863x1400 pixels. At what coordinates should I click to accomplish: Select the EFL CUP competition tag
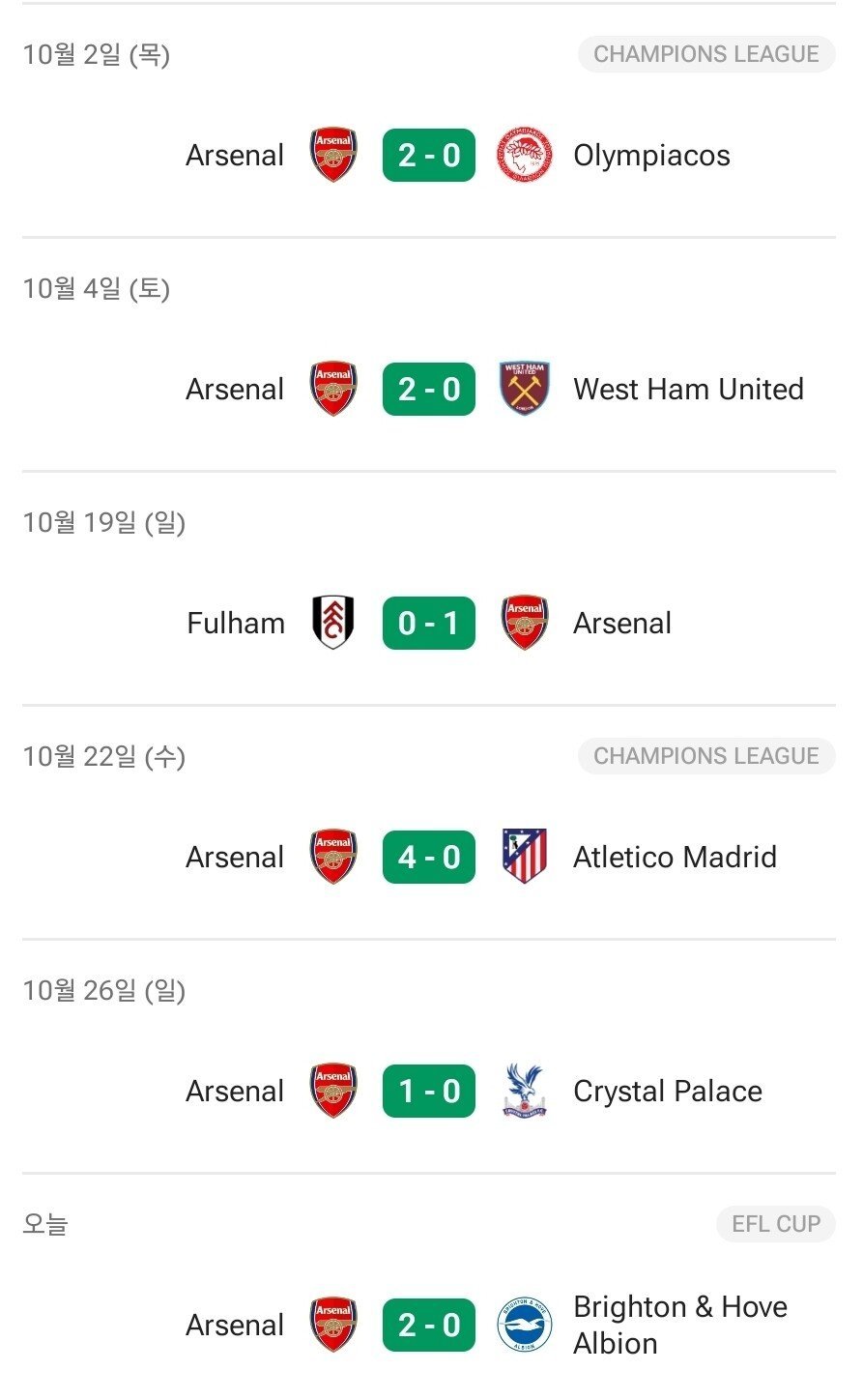click(776, 1224)
